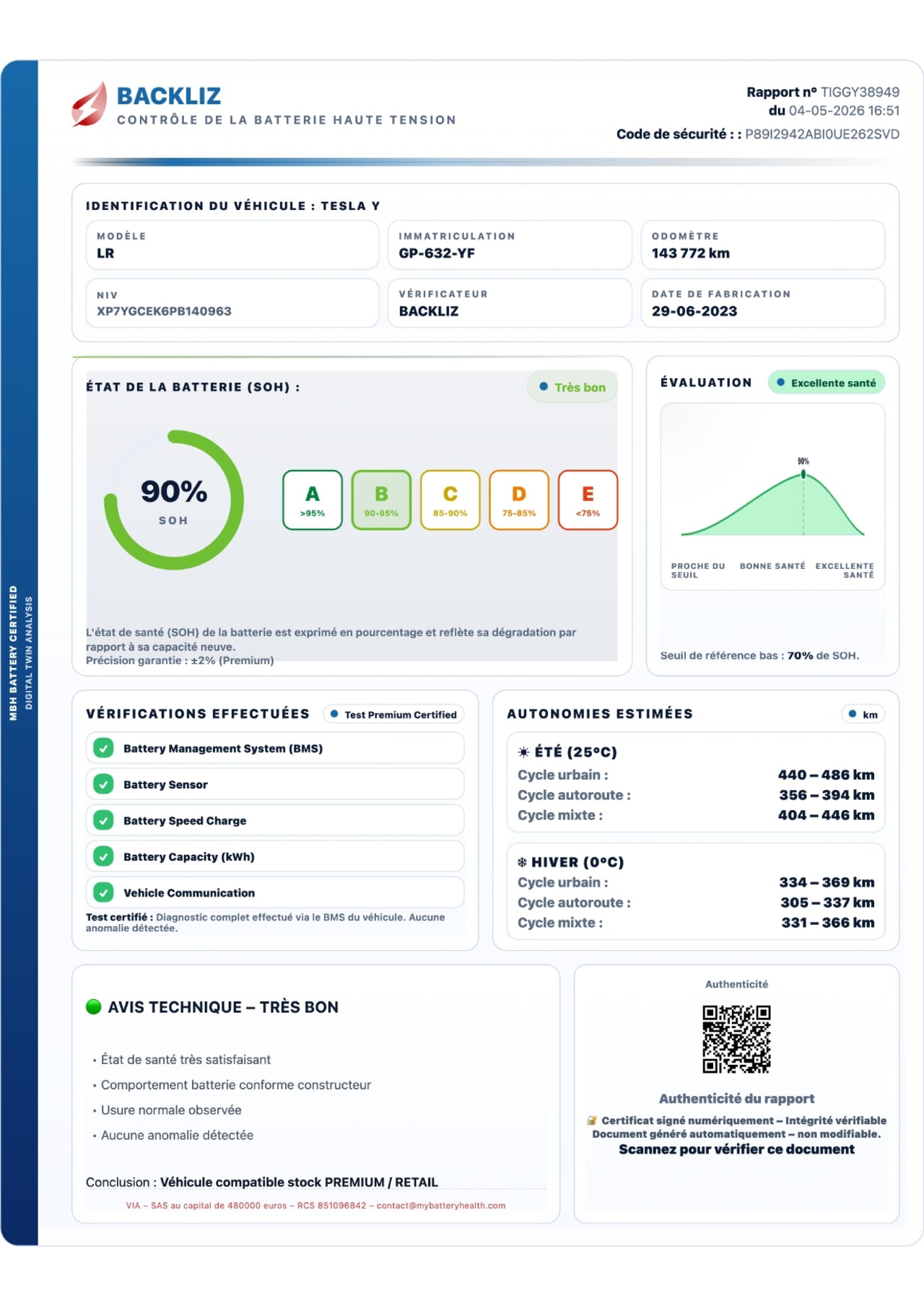The image size is (924, 1306).
Task: Click the QR code under Authenticité
Action: click(x=737, y=1039)
